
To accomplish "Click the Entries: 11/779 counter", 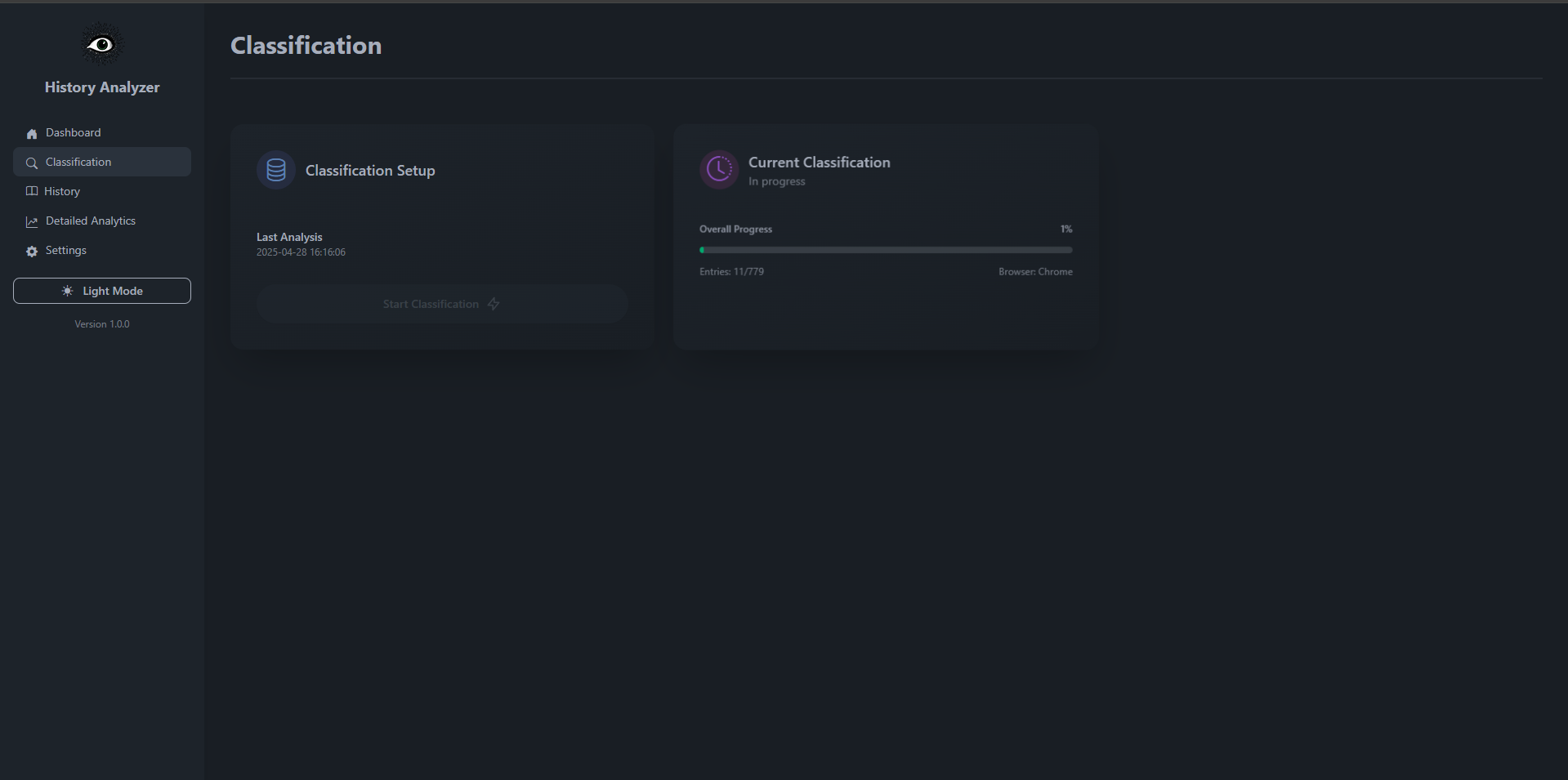I will point(731,271).
